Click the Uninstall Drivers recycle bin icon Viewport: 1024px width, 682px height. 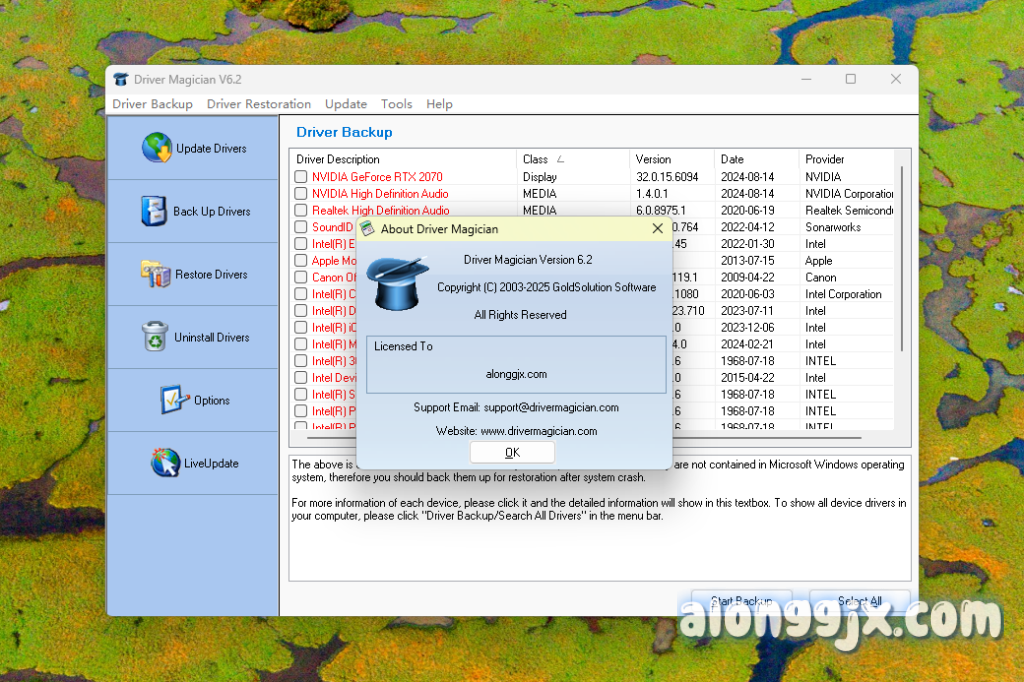[156, 337]
